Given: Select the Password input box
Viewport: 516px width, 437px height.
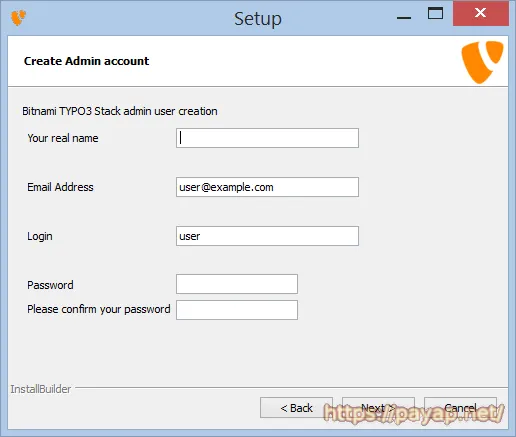Looking at the screenshot, I should click(x=237, y=284).
